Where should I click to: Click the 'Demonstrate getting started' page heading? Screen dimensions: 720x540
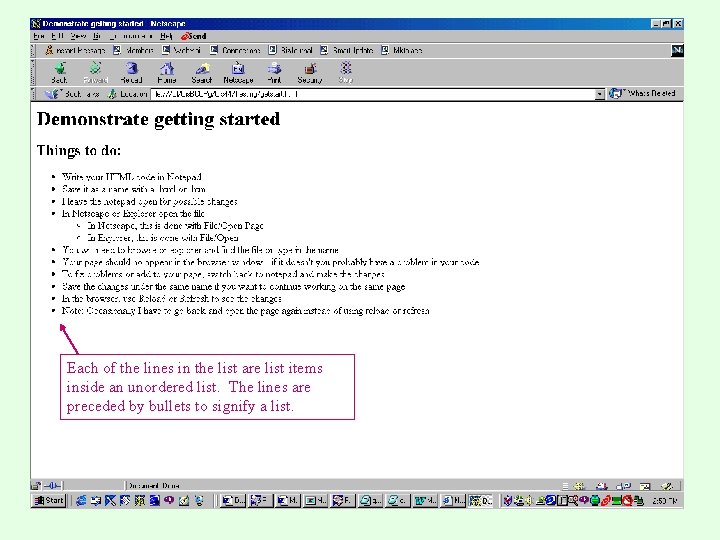pos(158,119)
